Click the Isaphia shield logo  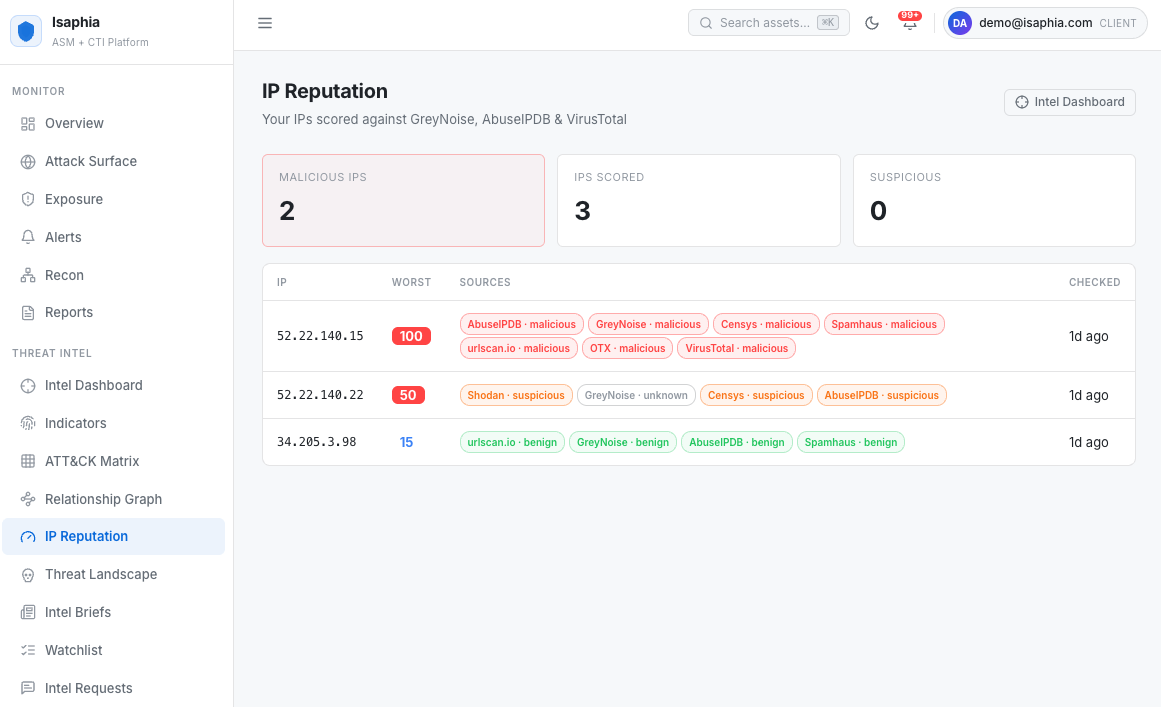click(26, 31)
